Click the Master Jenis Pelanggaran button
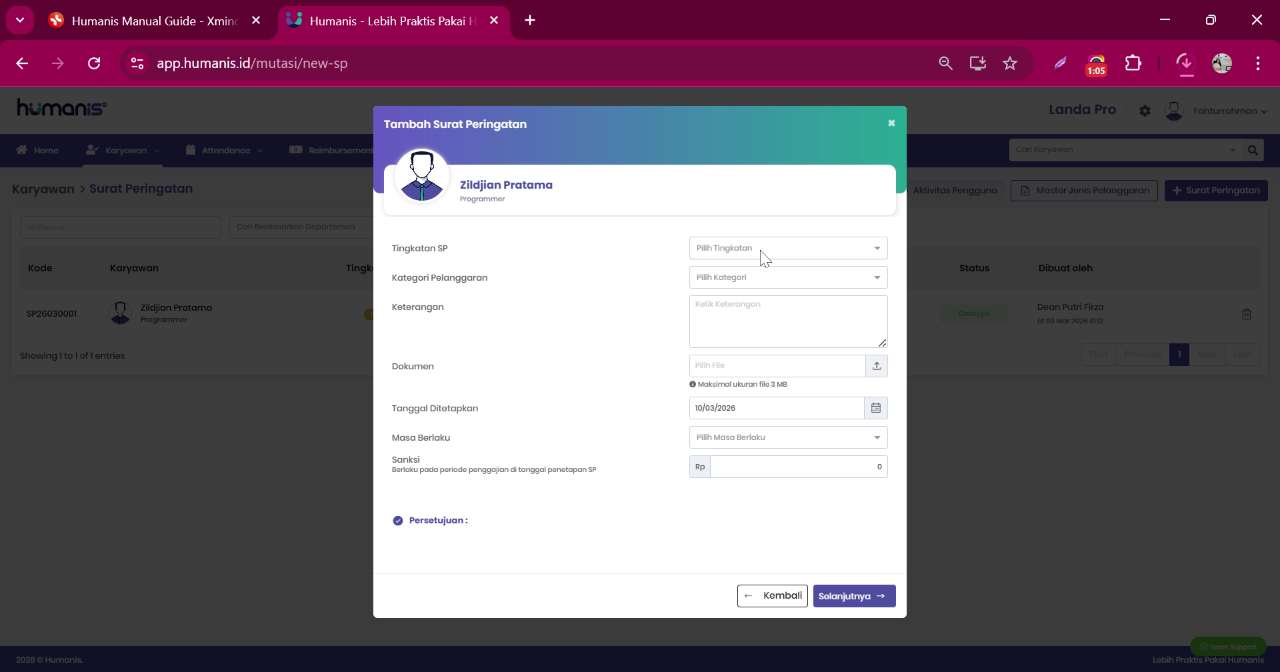Image resolution: width=1280 pixels, height=672 pixels. tap(1084, 190)
